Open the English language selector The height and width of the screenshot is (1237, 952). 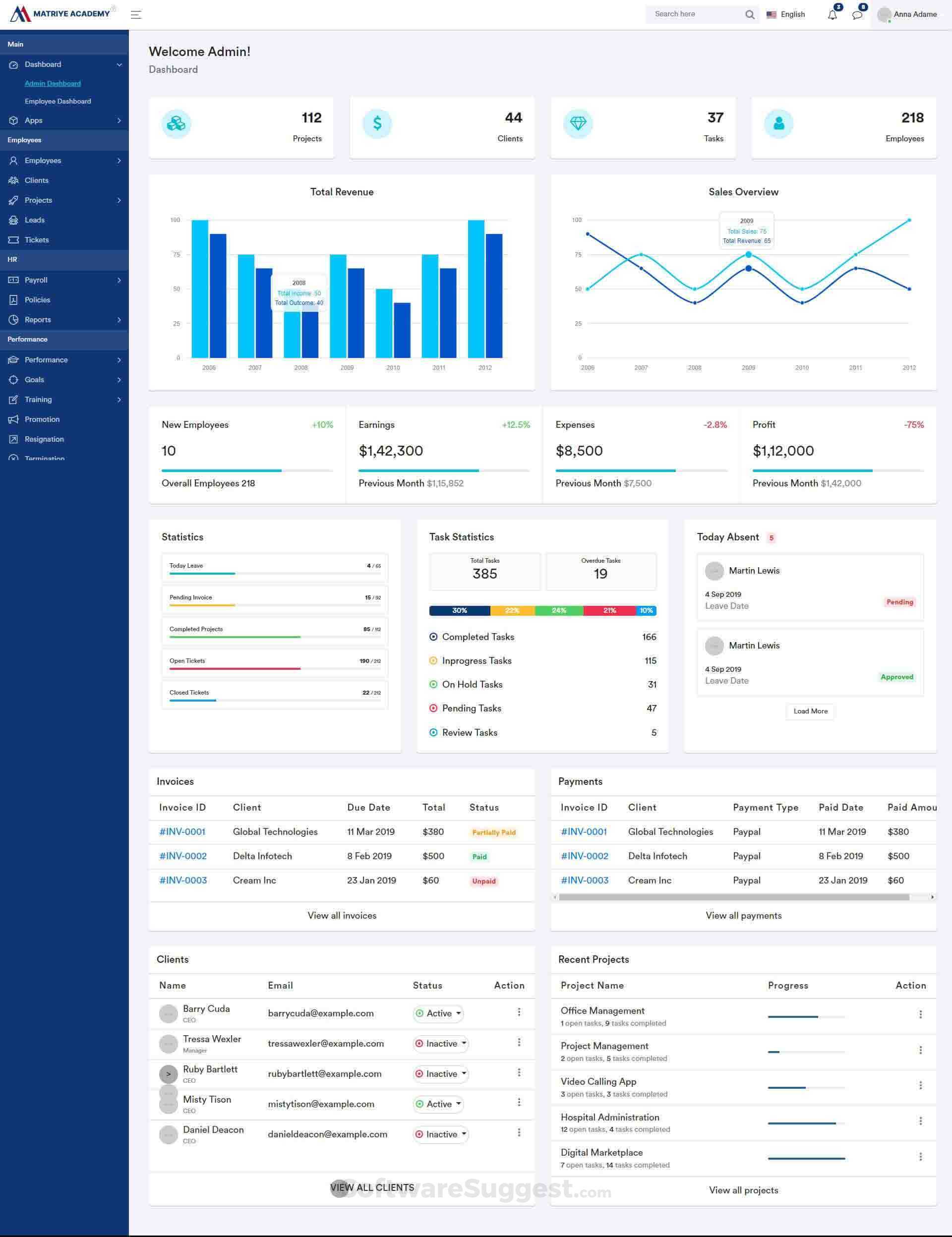click(785, 15)
